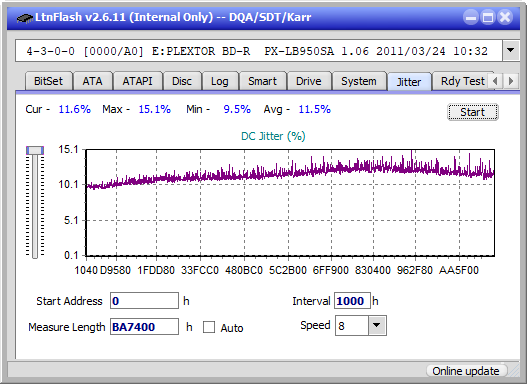Screen dimensions: 527x384
Task: Select the Smart tab
Action: 262,81
